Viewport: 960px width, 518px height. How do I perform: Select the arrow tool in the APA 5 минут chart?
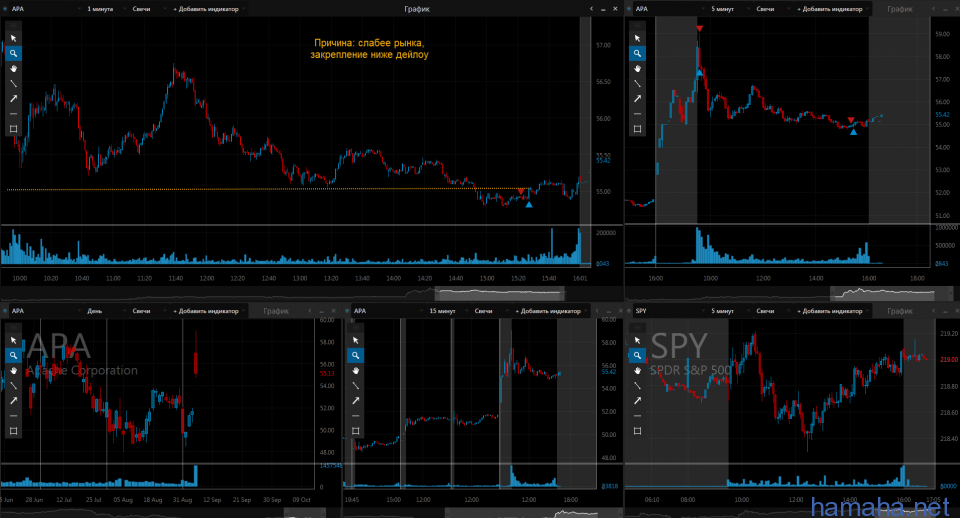(637, 99)
